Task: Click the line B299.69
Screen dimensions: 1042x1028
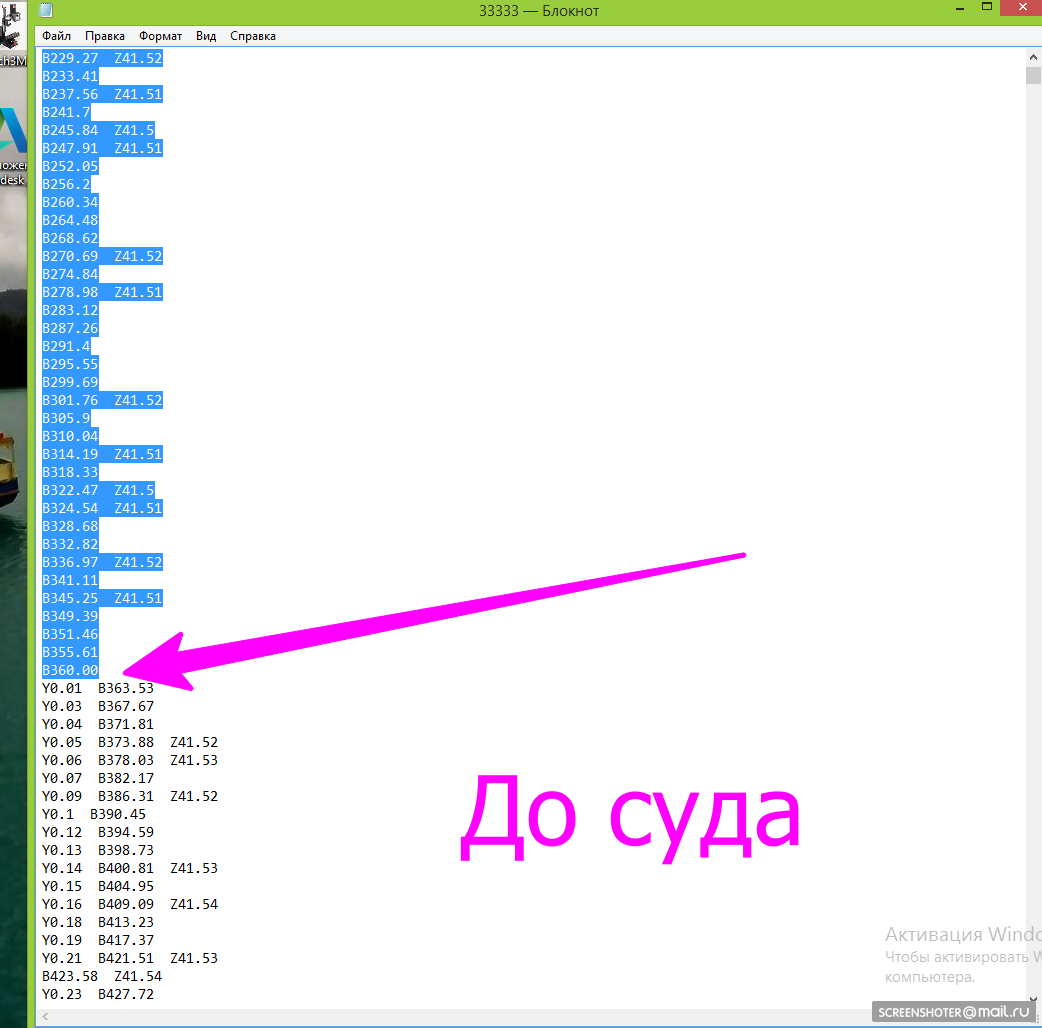Action: point(70,382)
